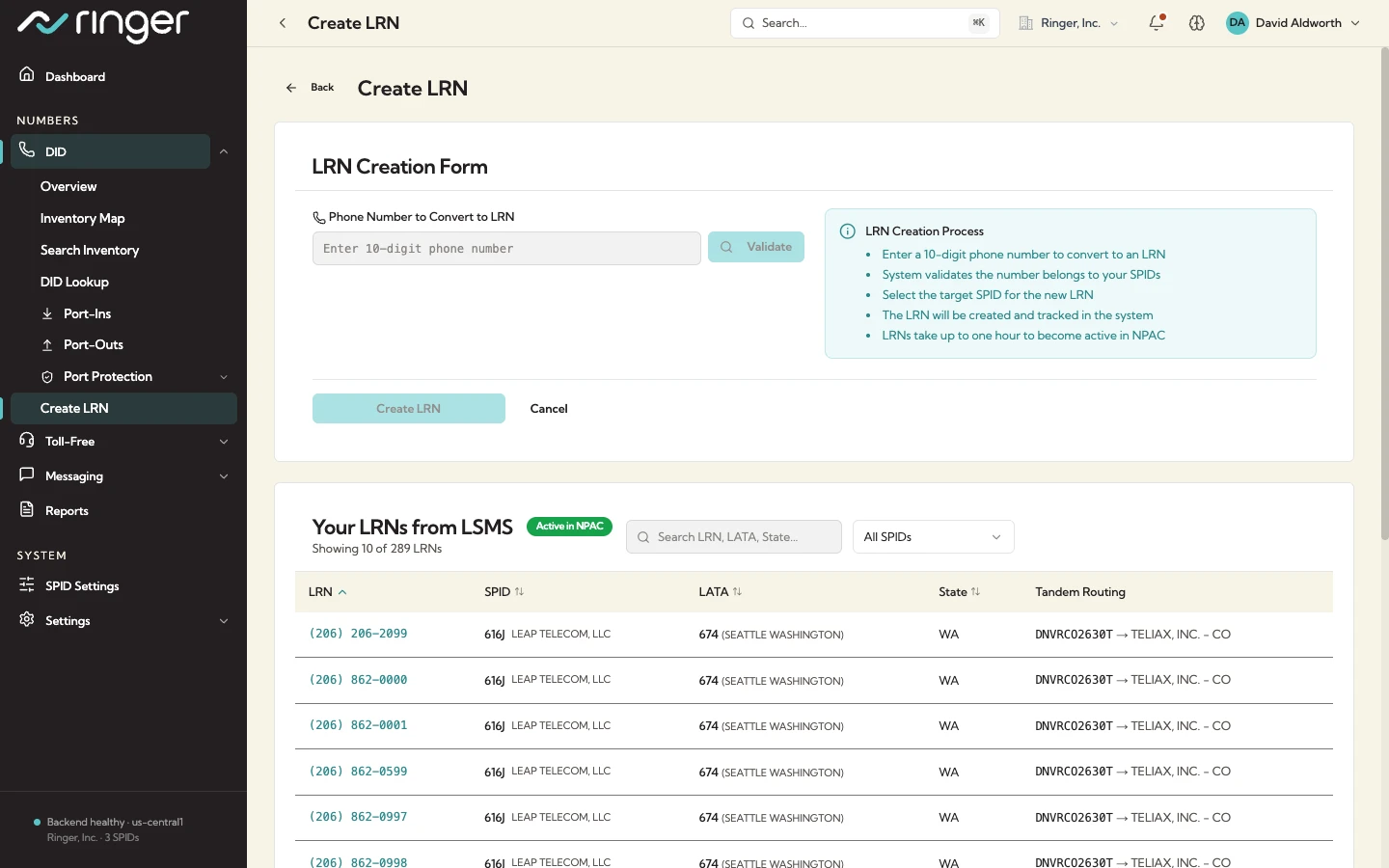Screen dimensions: 1389x868
Task: Expand Port Protection submenu chevron
Action: click(x=224, y=377)
